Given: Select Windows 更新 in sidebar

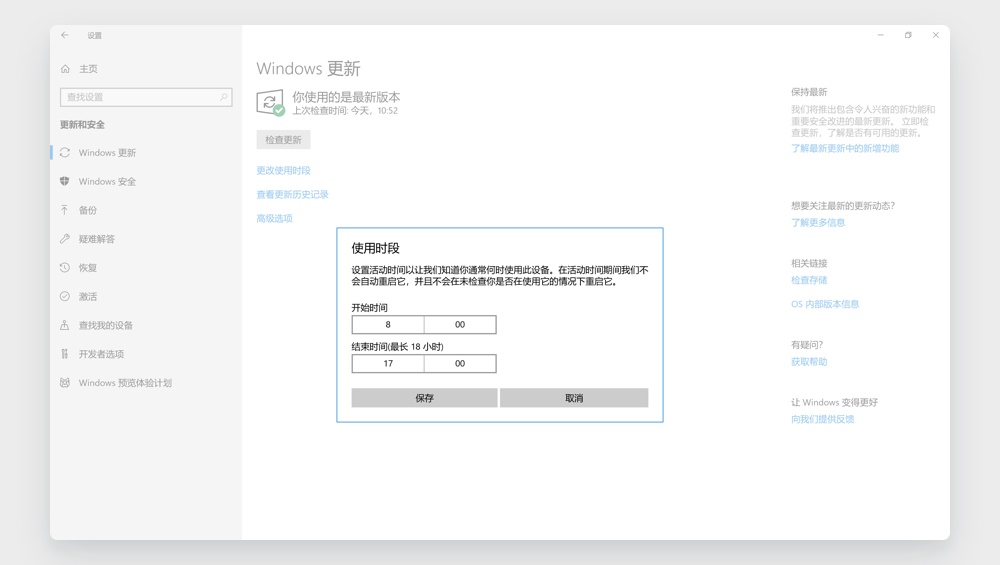Looking at the screenshot, I should tap(107, 152).
